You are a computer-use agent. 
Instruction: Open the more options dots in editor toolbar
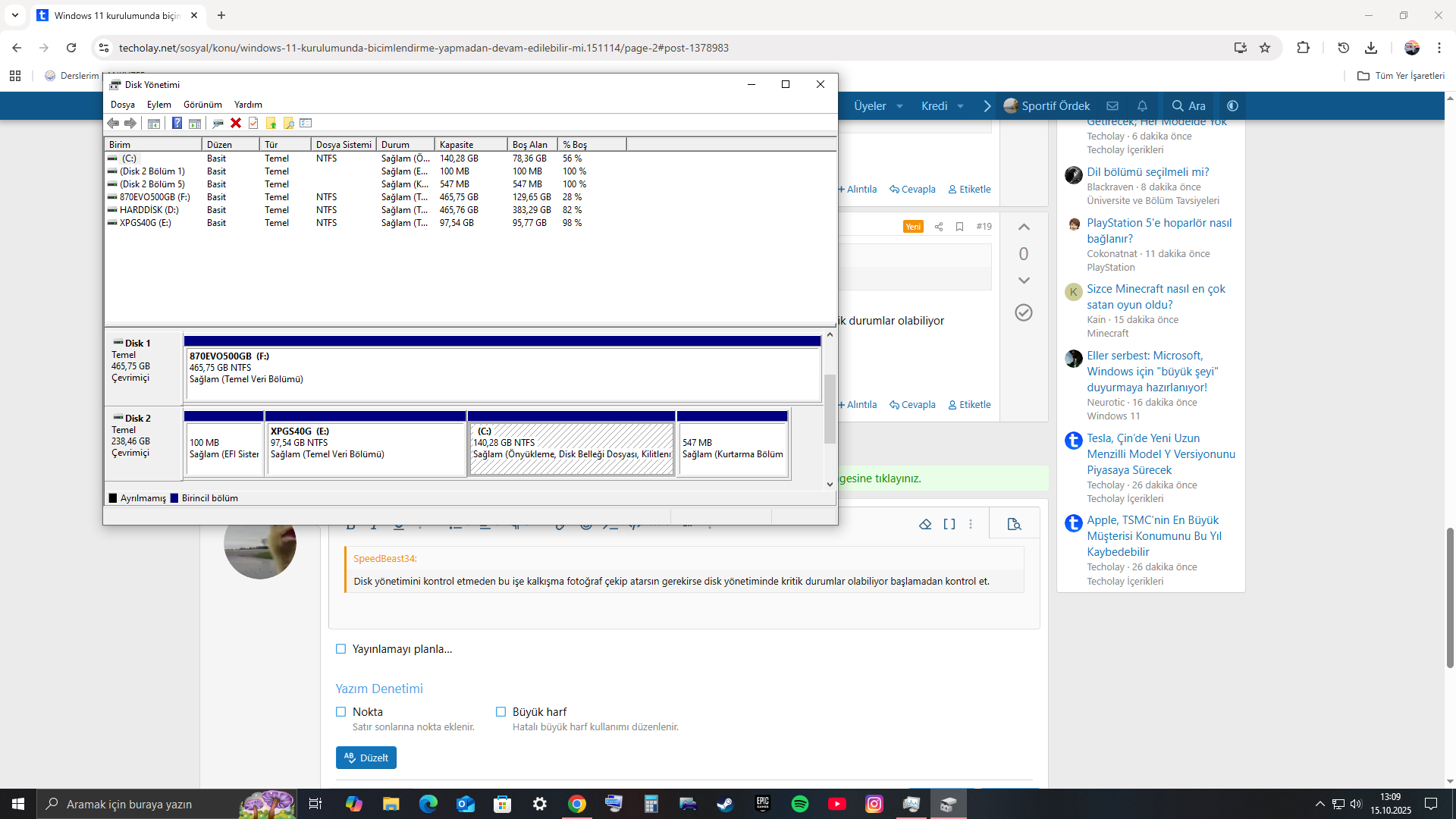[971, 524]
